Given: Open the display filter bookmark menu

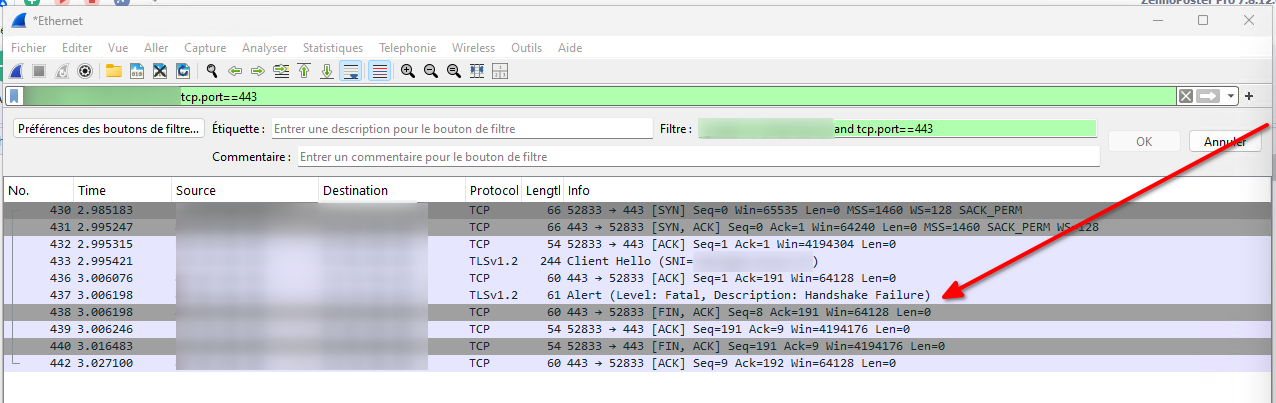Looking at the screenshot, I should point(15,96).
